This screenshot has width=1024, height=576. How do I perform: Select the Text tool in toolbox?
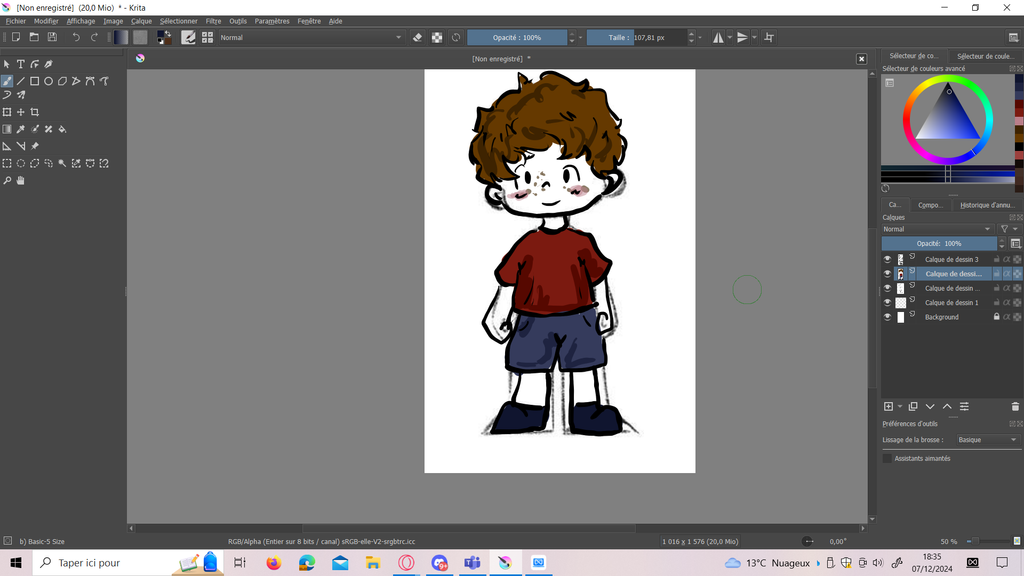(20, 64)
